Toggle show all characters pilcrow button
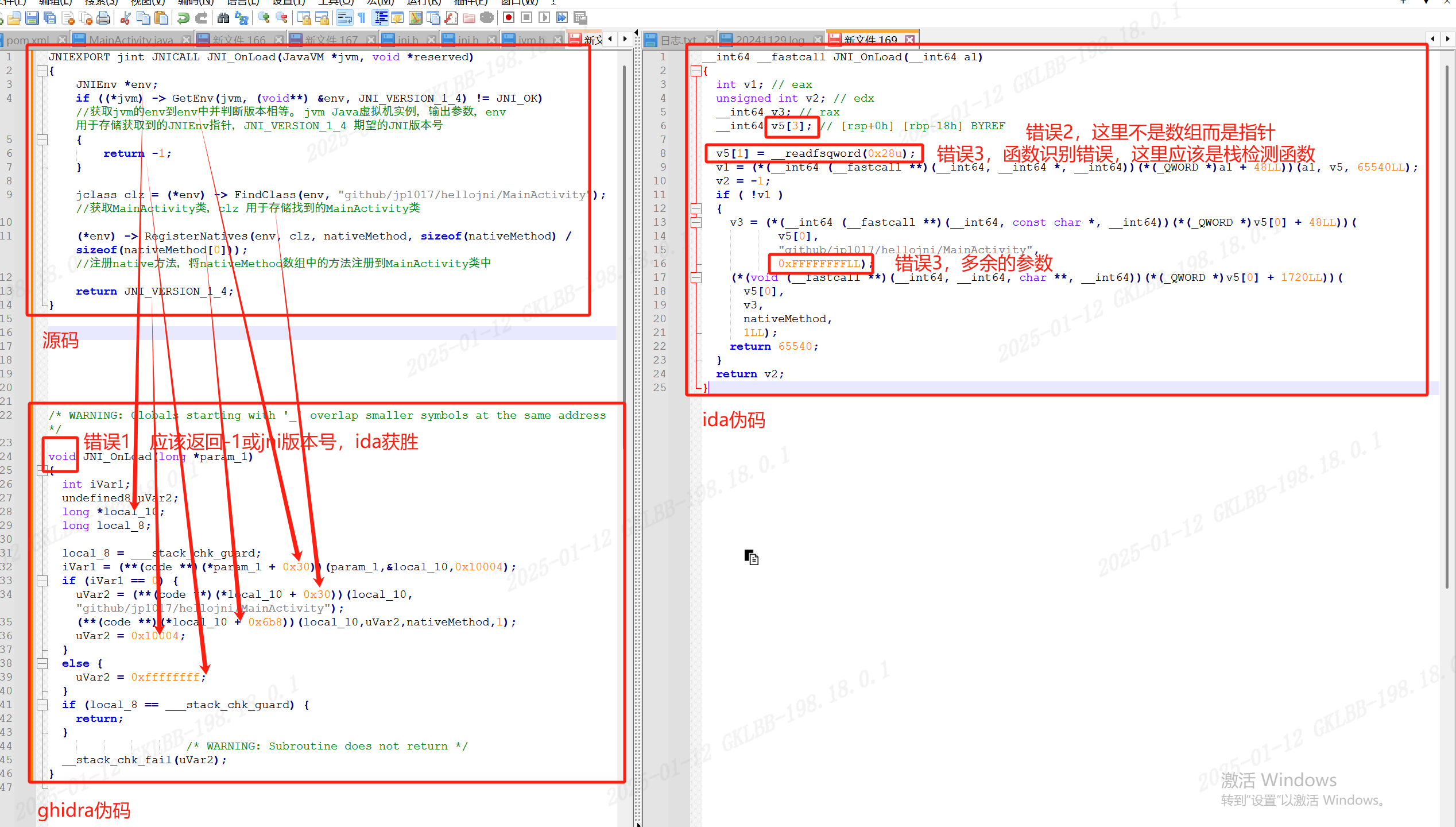The width and height of the screenshot is (1456, 827). click(362, 18)
